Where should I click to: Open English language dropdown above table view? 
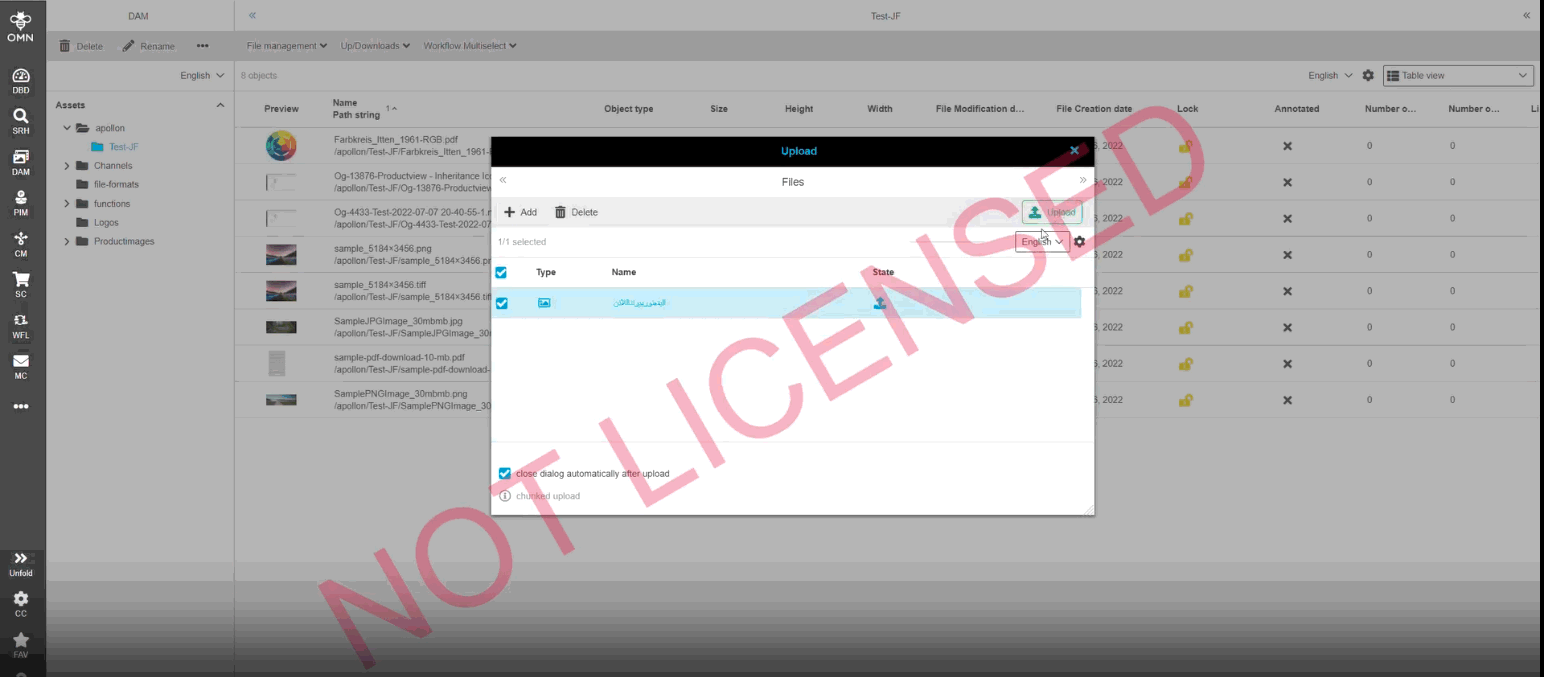1330,75
